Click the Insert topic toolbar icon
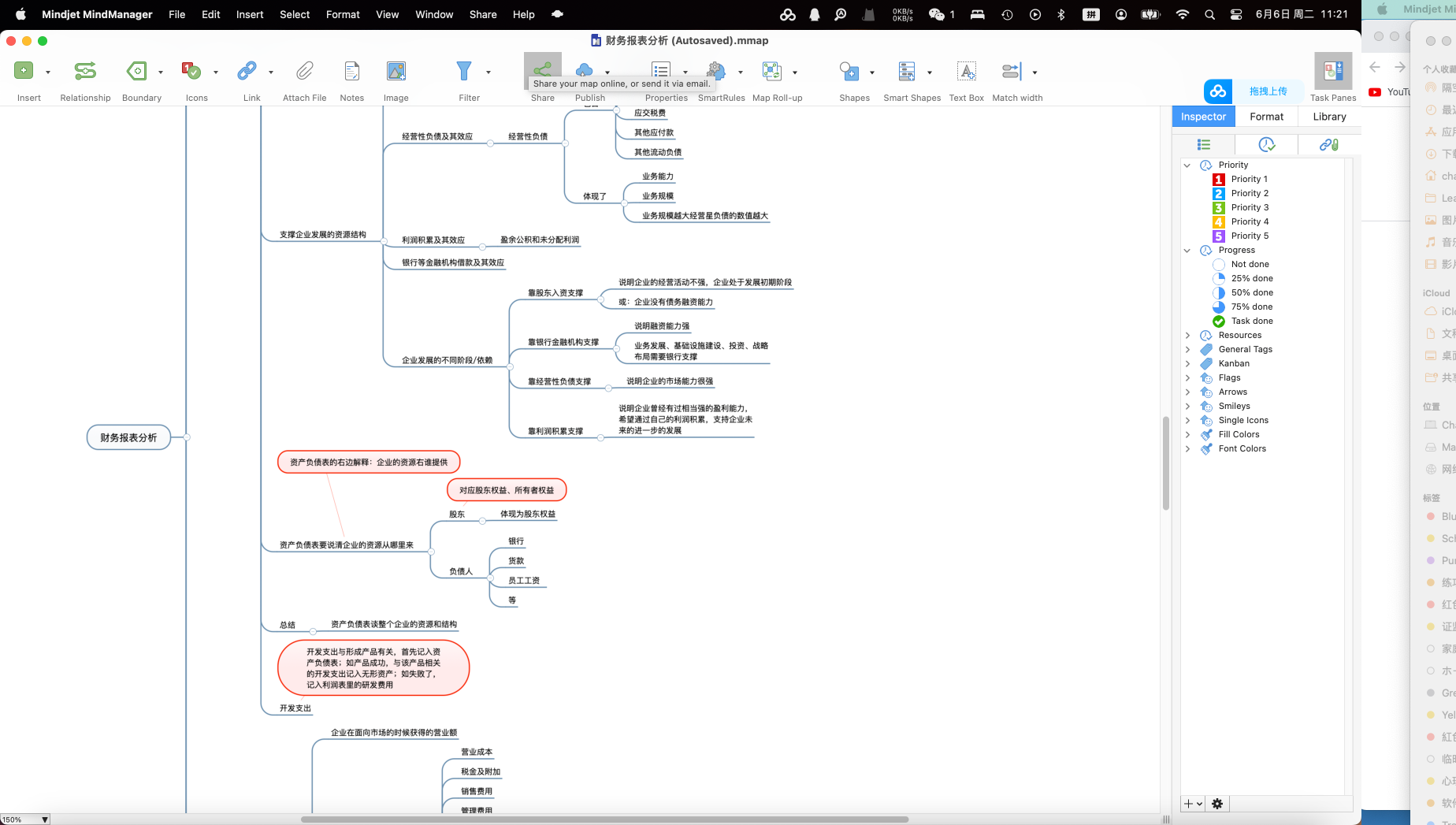Viewport: 1456px width, 825px height. tap(24, 71)
